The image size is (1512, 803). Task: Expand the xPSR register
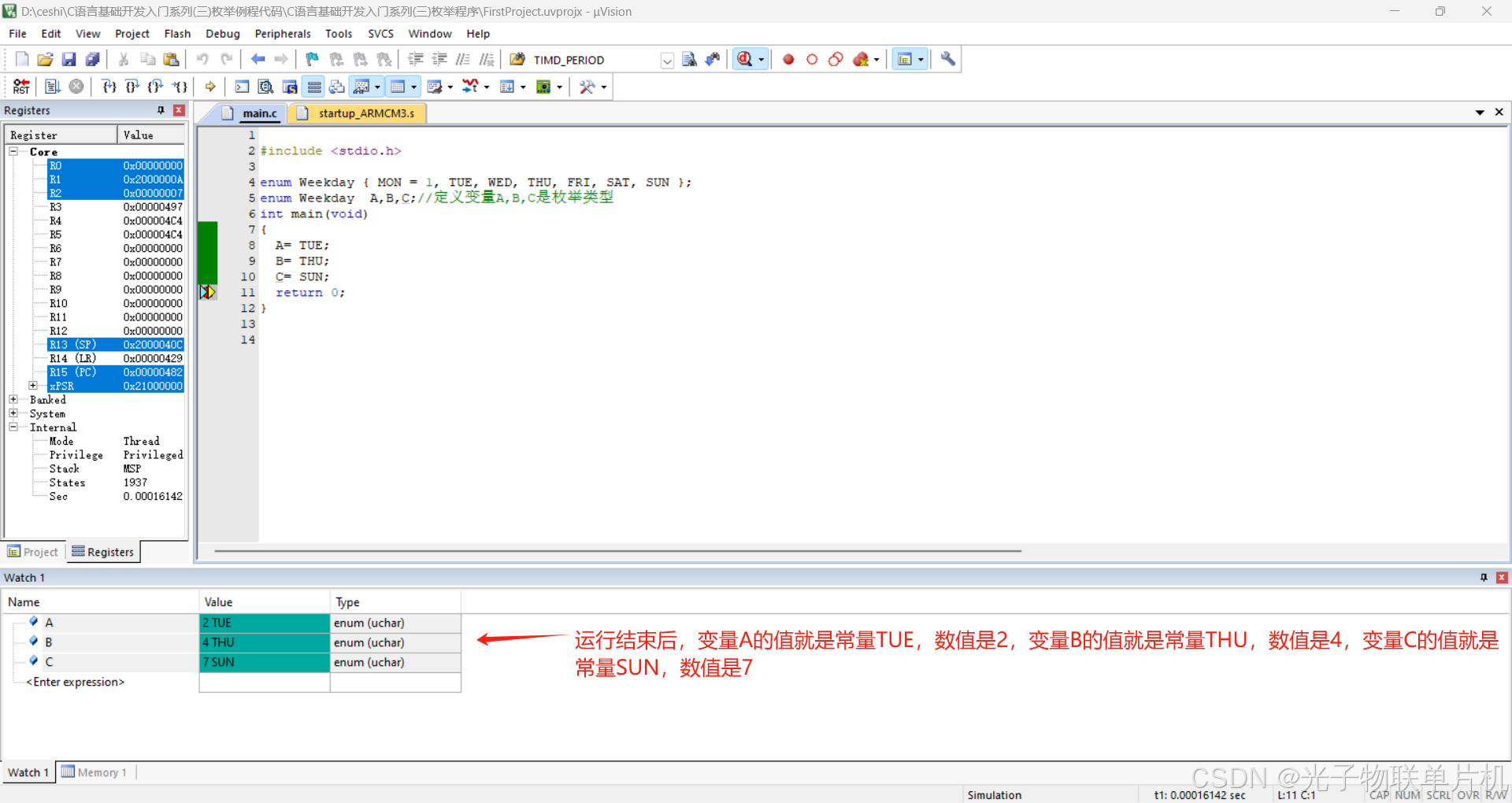pyautogui.click(x=33, y=386)
